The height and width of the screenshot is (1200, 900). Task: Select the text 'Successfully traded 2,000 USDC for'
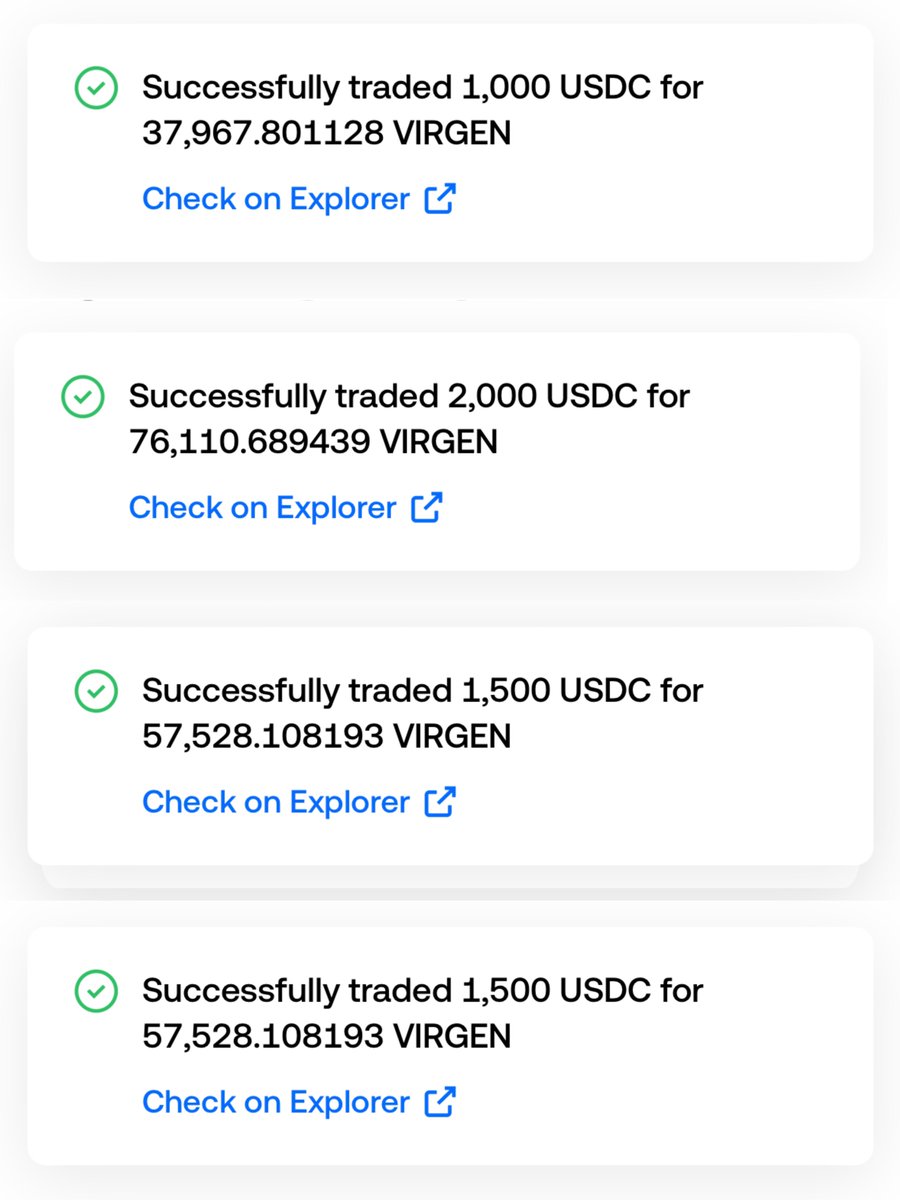(x=410, y=396)
